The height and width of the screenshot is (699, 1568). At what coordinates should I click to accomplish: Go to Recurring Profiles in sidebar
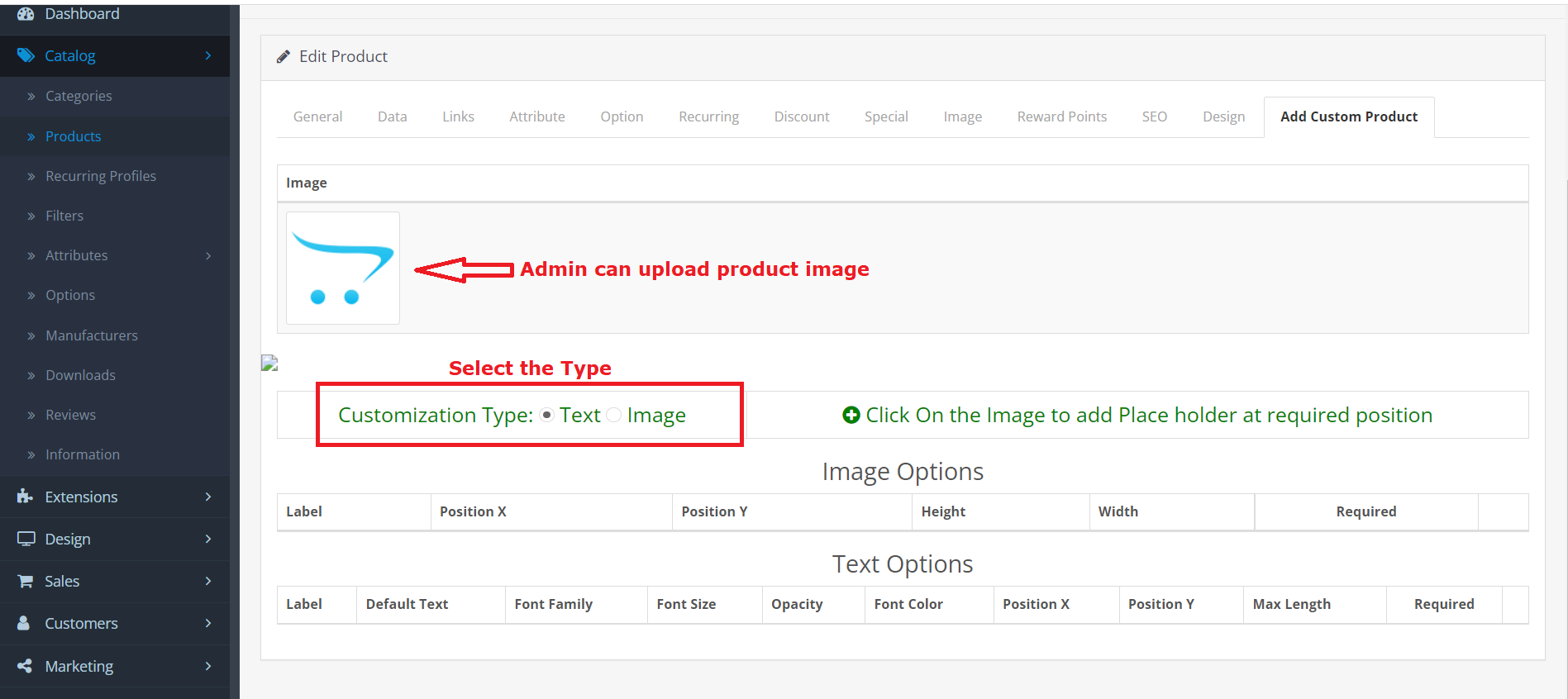pos(100,176)
